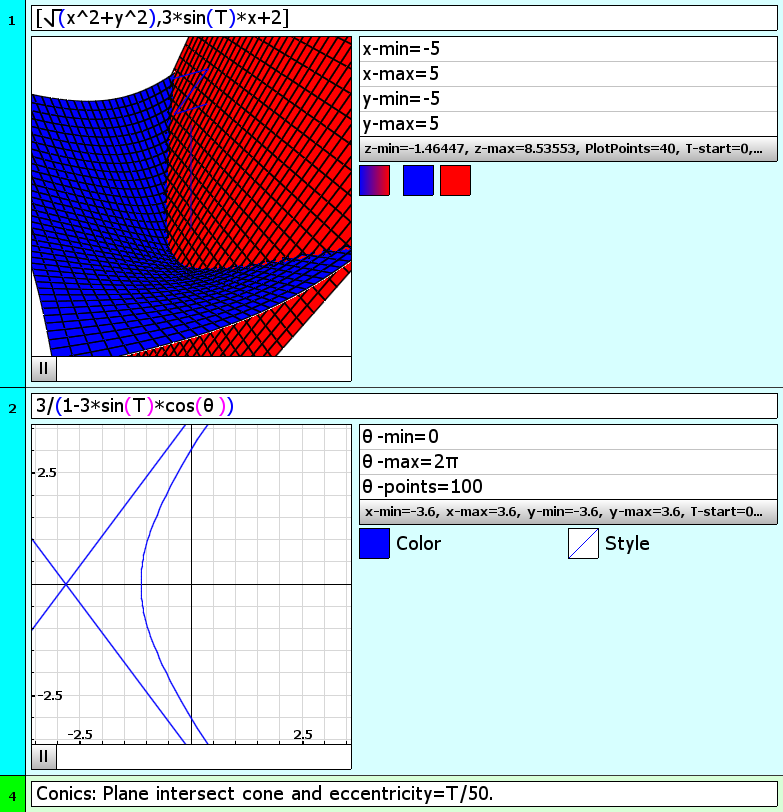Expand the polar plot x-min, x-max settings bar
Image resolution: width=783 pixels, height=812 pixels.
[567, 512]
